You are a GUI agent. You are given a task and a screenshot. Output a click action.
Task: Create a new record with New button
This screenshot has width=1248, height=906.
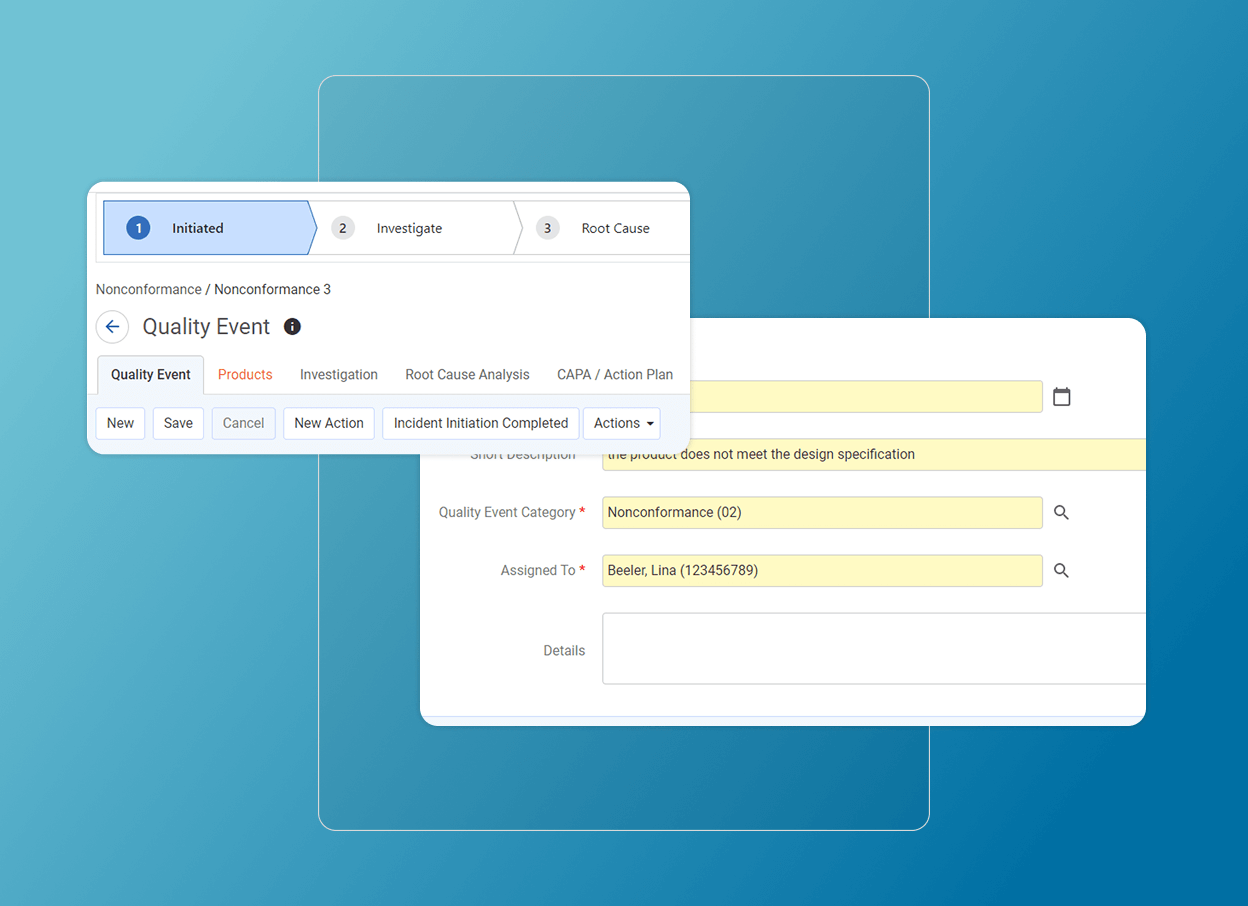120,423
